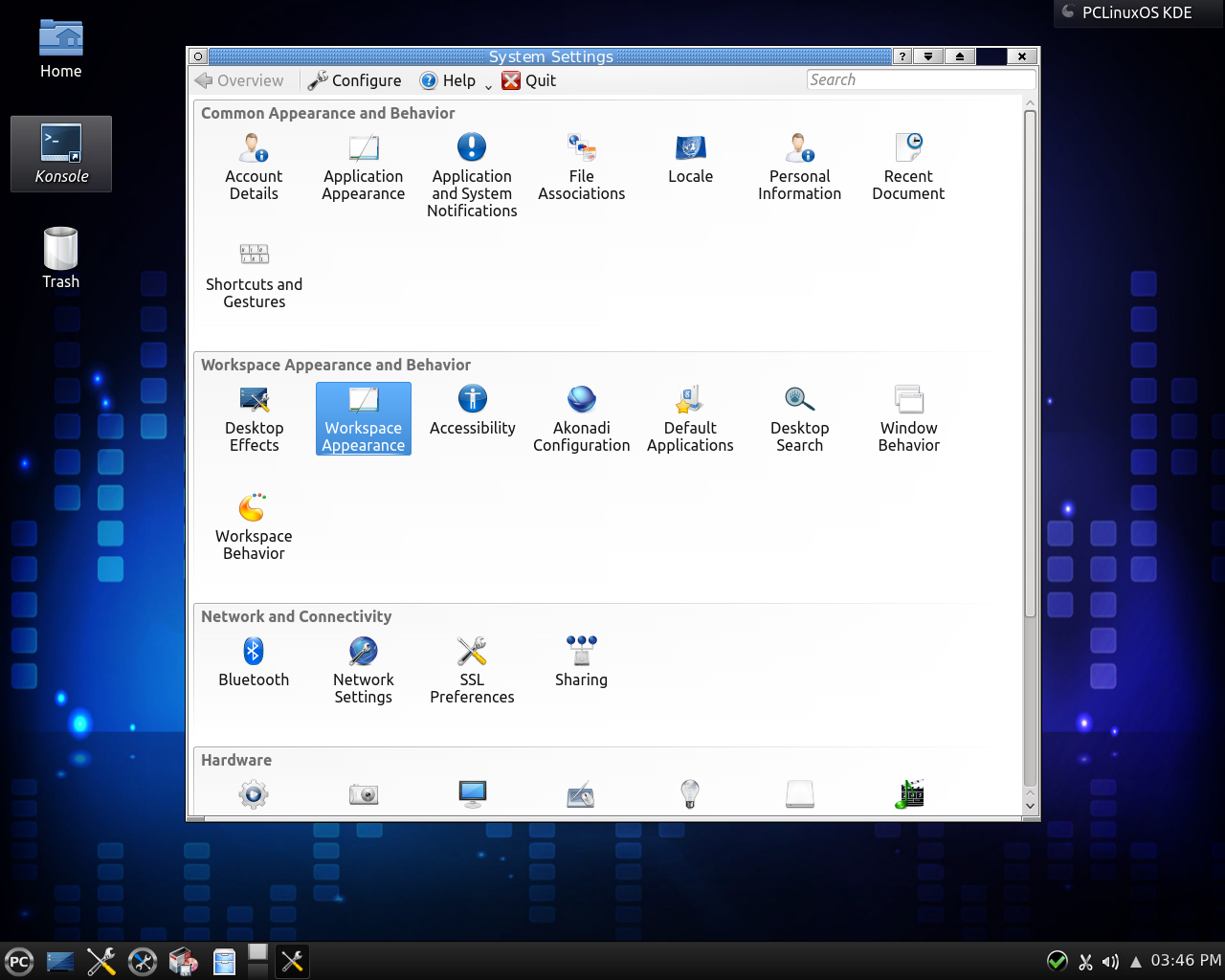The width and height of the screenshot is (1225, 980).
Task: Select the Home desktop icon
Action: tap(60, 50)
